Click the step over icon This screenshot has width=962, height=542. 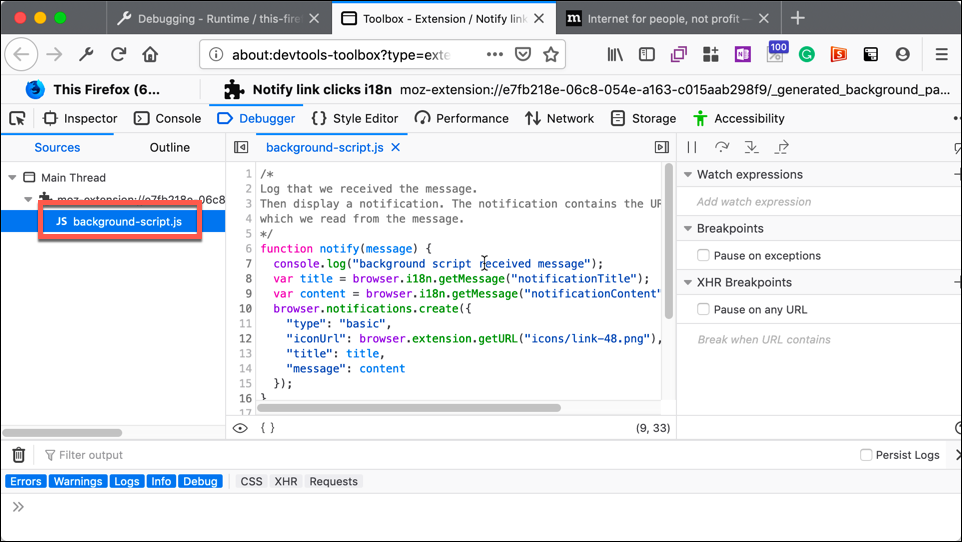(x=722, y=147)
